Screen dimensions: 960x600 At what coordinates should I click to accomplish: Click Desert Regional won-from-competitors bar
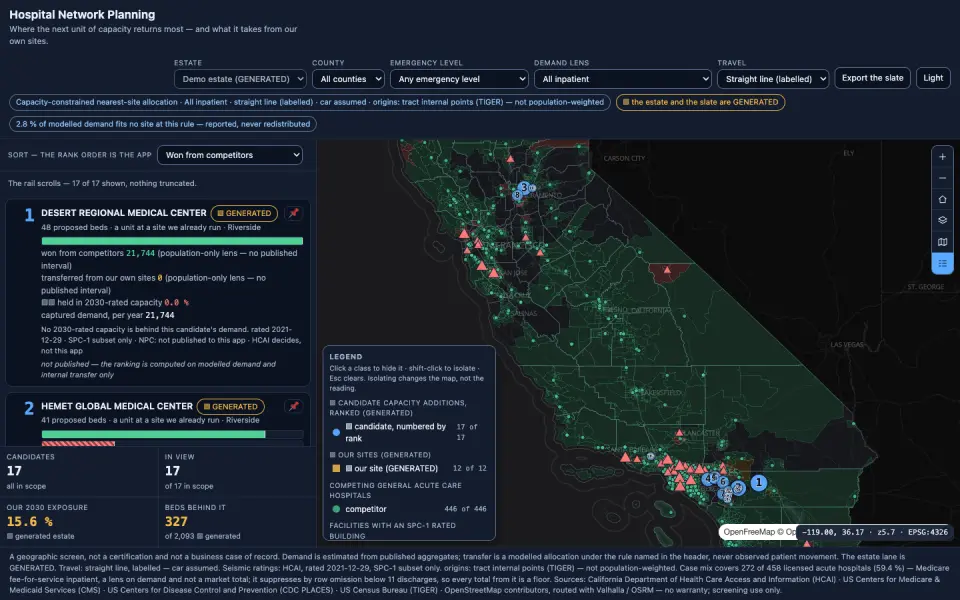click(172, 241)
